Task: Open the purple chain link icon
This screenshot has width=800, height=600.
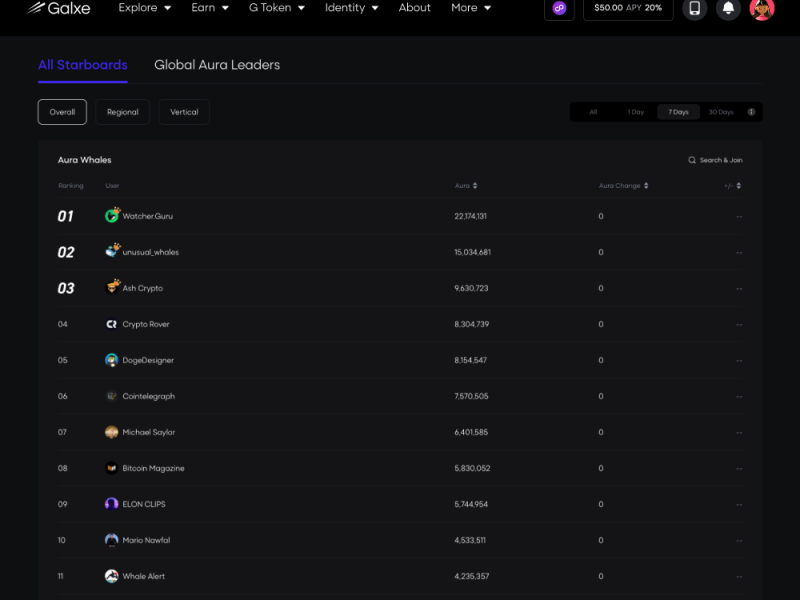Action: (559, 8)
